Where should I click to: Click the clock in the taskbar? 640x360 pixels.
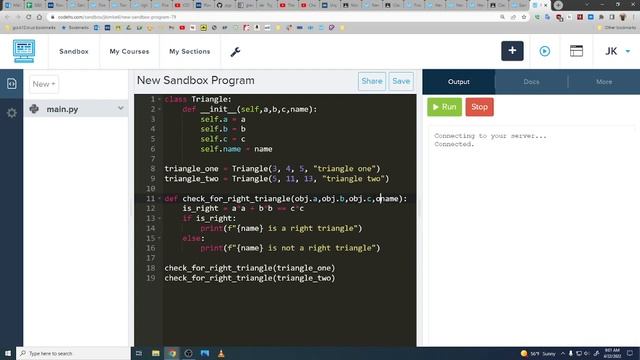[x=612, y=353]
